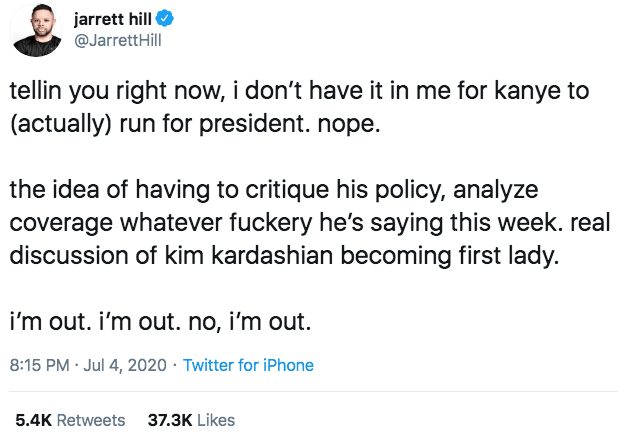
Task: View the 5.4K Retweets list
Action: (69, 420)
